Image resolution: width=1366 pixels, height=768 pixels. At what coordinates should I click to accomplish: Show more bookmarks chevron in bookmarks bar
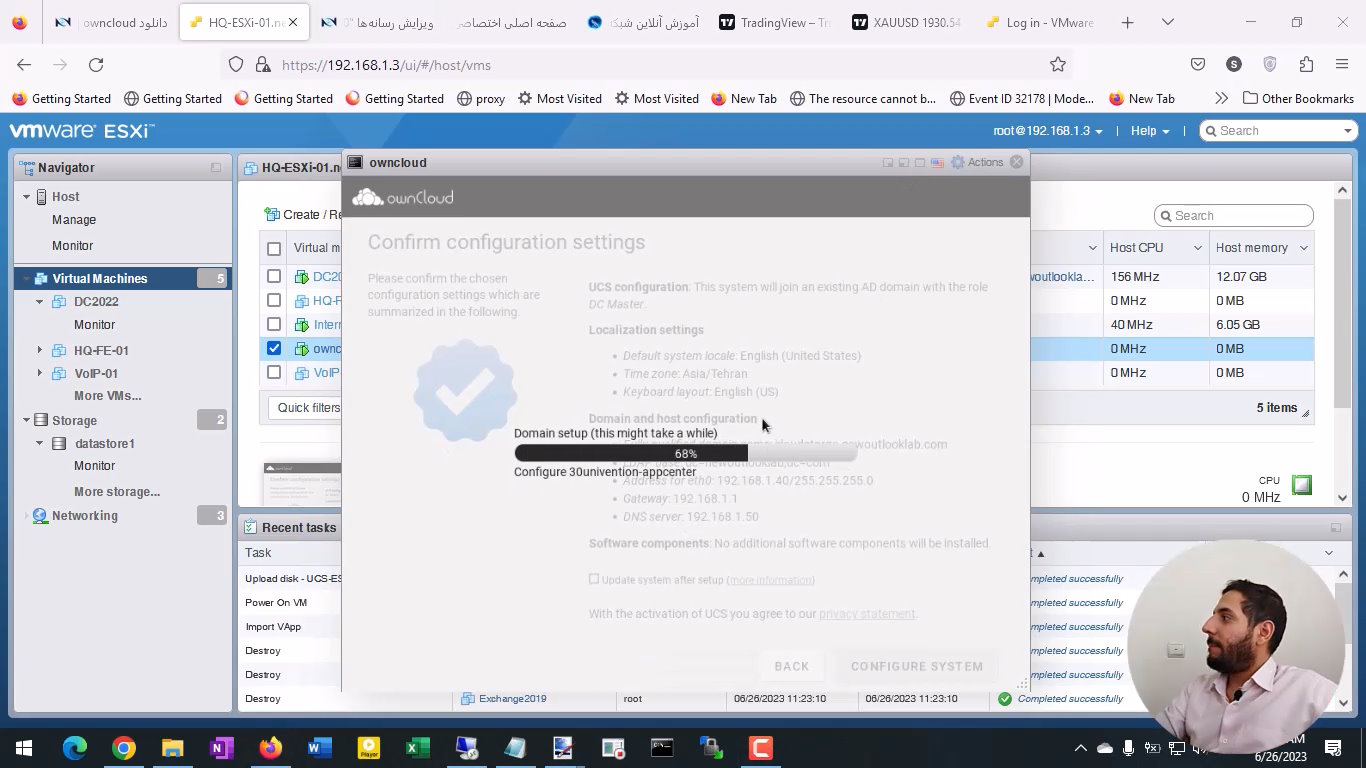pos(1221,98)
